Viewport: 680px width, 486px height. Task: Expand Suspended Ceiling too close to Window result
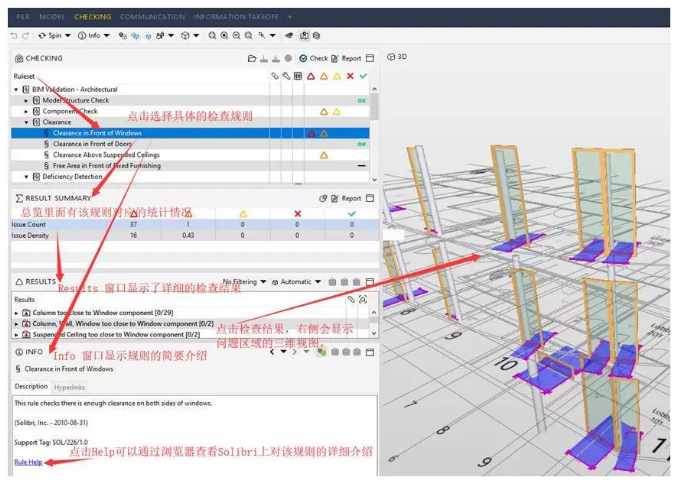click(16, 335)
